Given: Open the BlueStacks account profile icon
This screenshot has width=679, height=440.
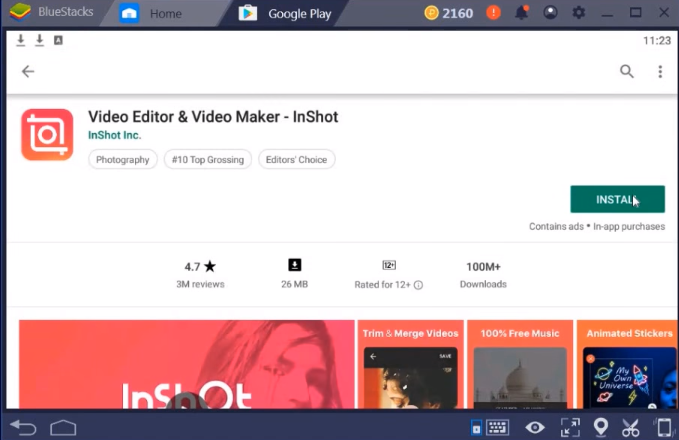Looking at the screenshot, I should (x=550, y=13).
